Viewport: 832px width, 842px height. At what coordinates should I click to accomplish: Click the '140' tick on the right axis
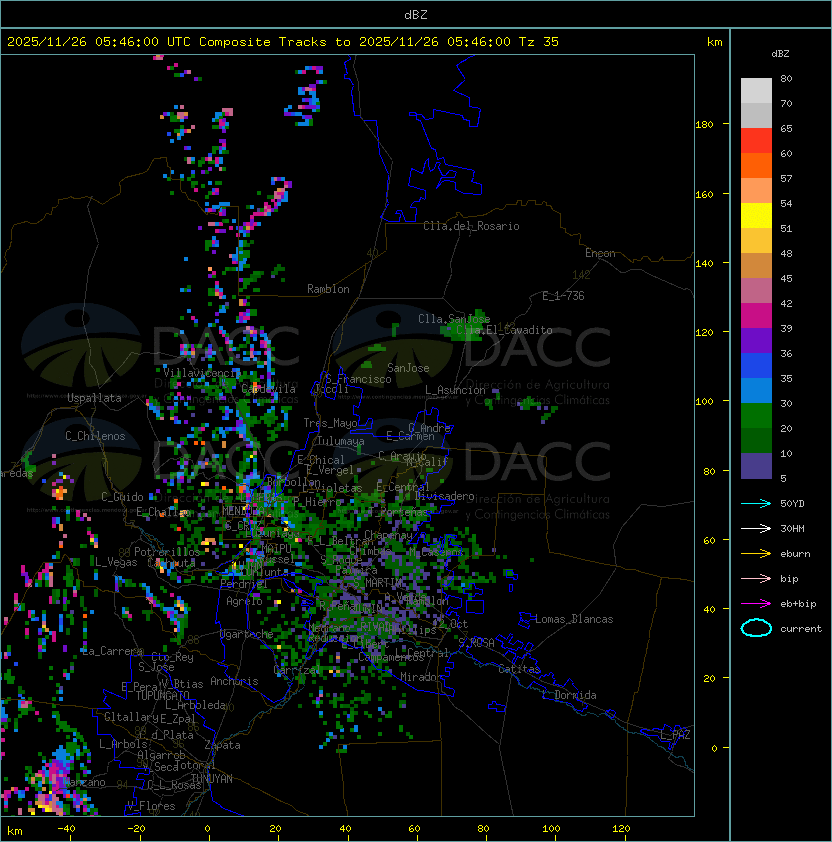point(704,263)
